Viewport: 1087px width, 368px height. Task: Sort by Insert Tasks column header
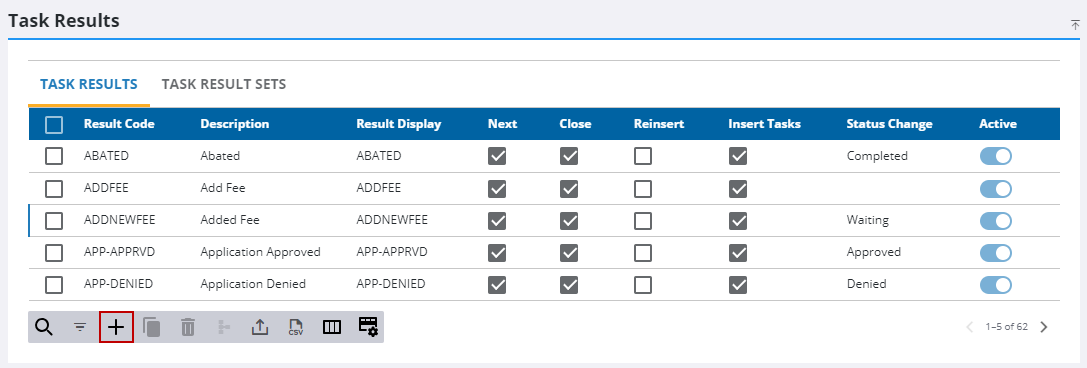coord(765,125)
